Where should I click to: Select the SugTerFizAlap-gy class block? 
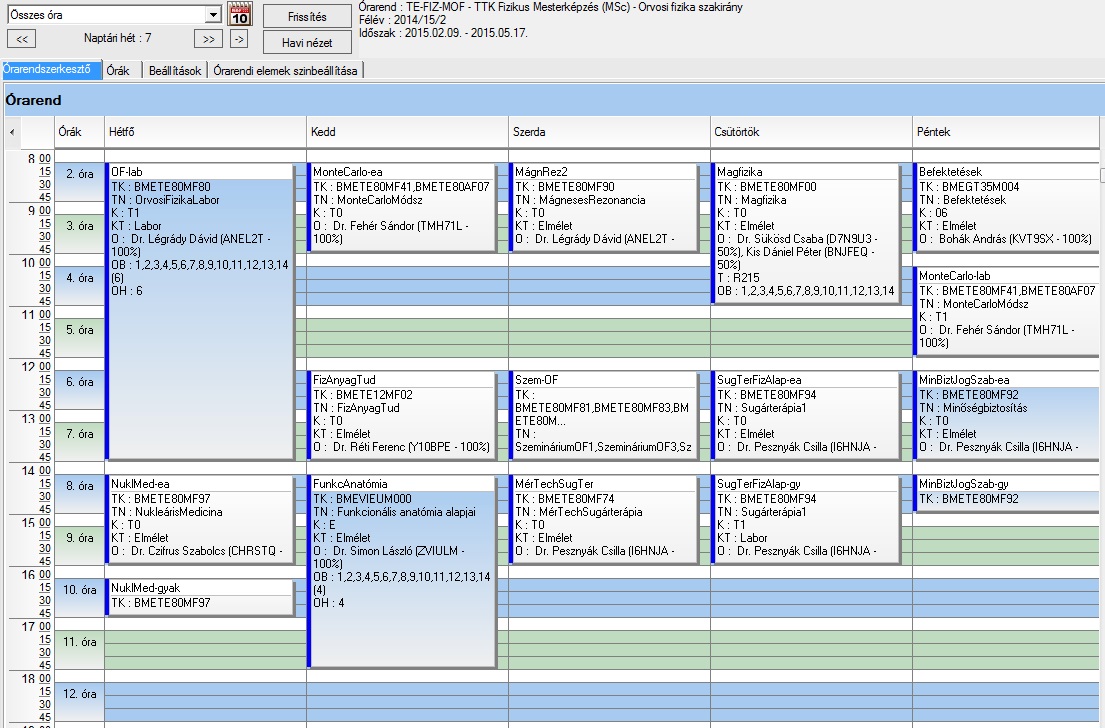tap(805, 519)
